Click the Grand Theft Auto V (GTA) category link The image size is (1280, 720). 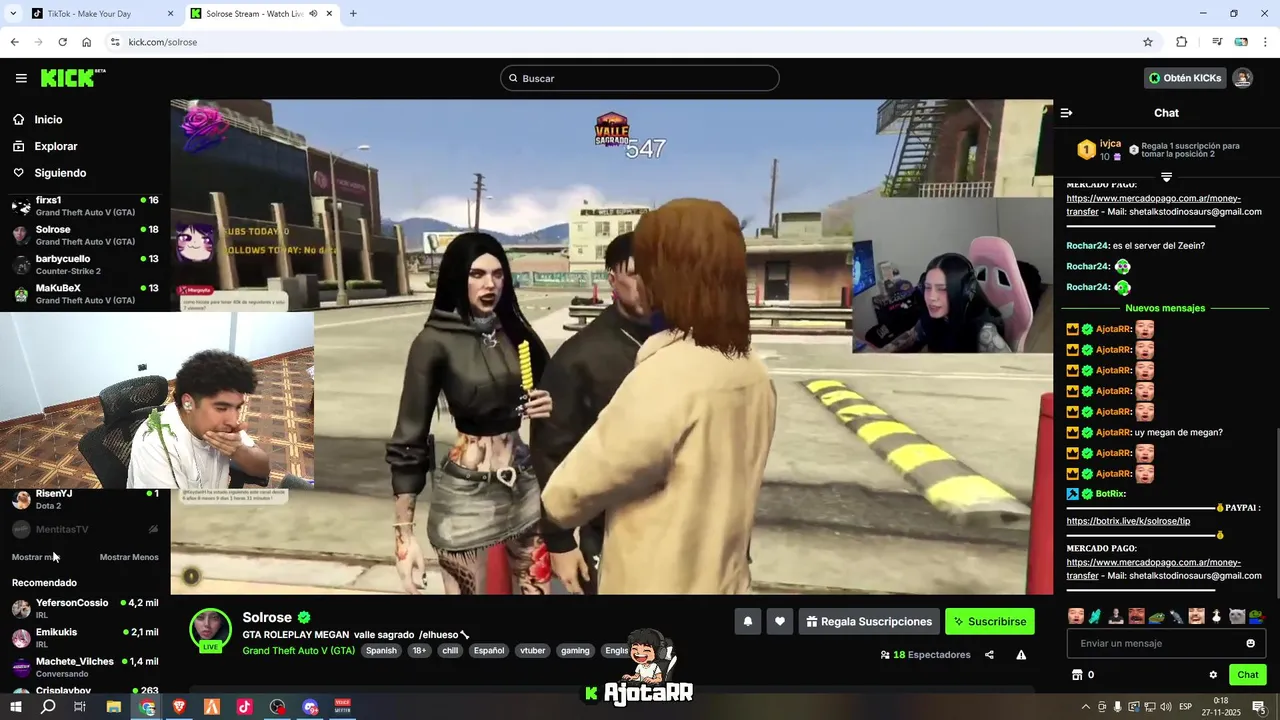(x=298, y=650)
